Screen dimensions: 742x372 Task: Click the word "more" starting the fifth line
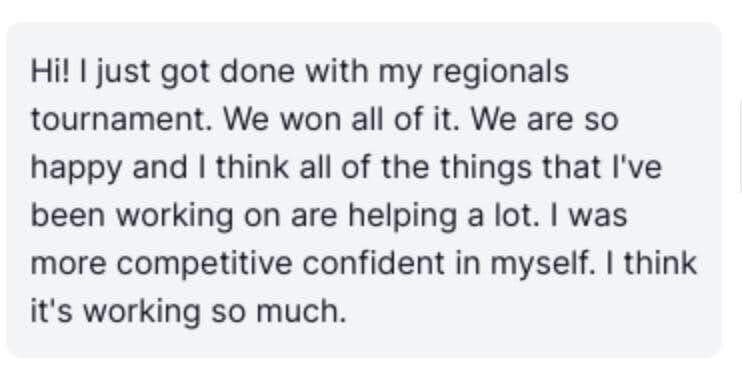(x=69, y=264)
